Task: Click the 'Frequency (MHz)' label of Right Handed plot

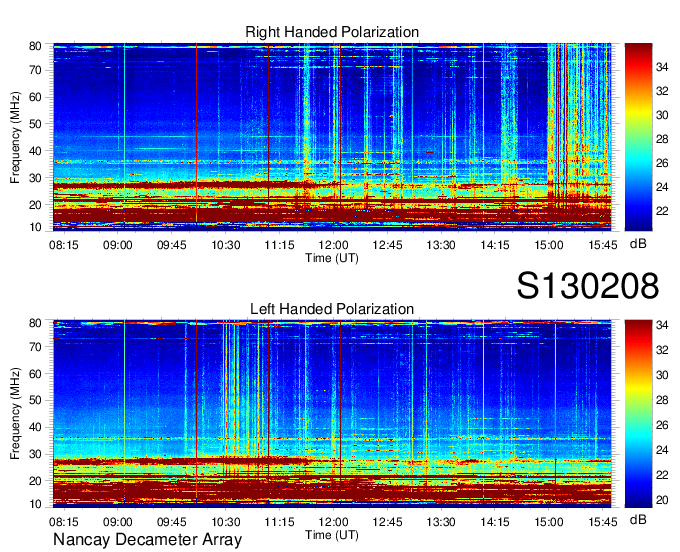Action: (15, 137)
